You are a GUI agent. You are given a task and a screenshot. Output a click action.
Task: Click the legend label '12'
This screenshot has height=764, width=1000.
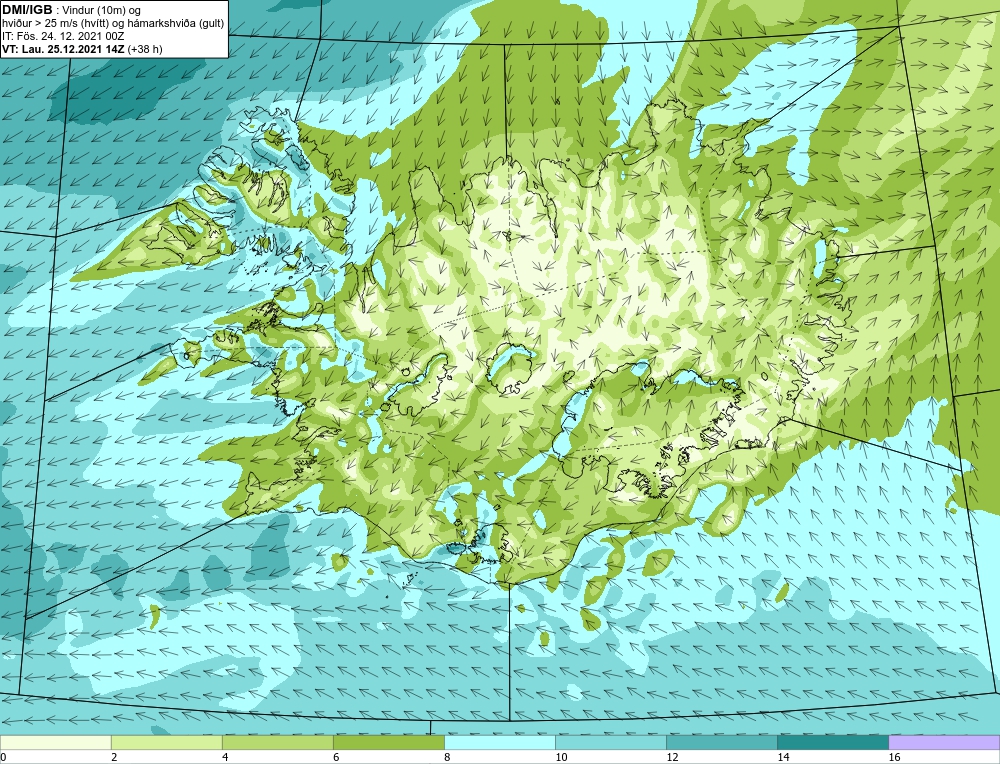point(672,757)
